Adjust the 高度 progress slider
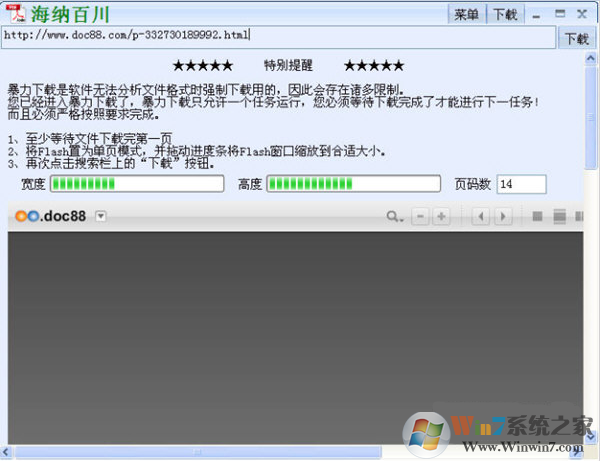Viewport: 600px width, 461px height. point(354,184)
